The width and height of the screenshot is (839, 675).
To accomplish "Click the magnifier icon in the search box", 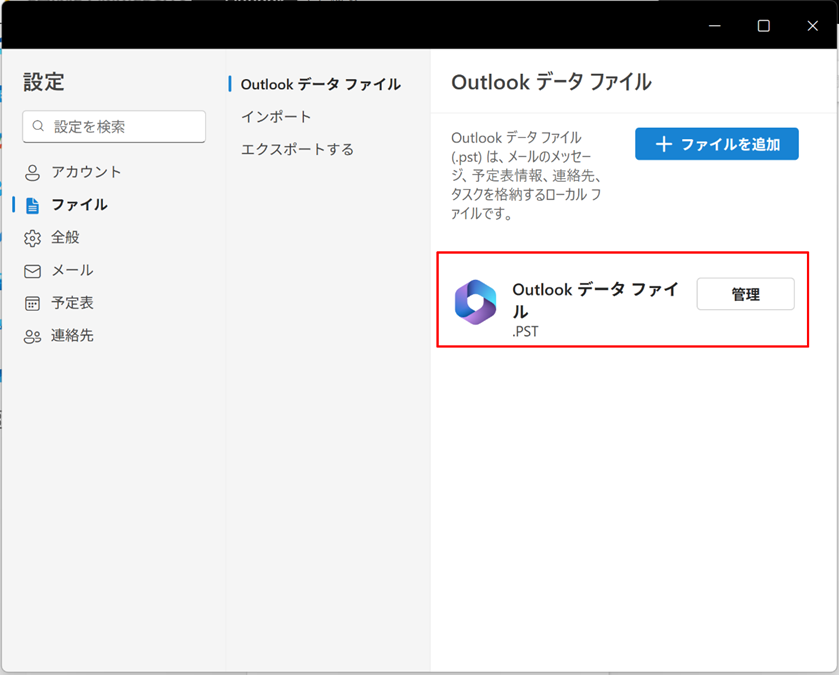I will coord(39,127).
